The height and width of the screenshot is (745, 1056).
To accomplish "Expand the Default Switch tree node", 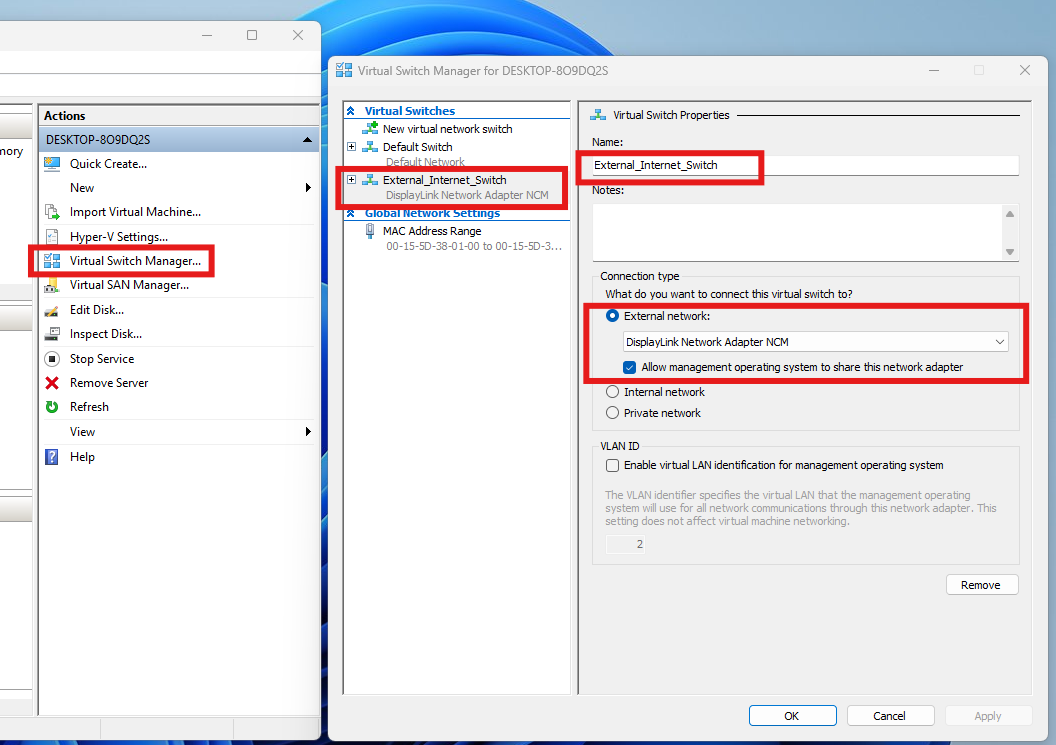I will point(352,146).
